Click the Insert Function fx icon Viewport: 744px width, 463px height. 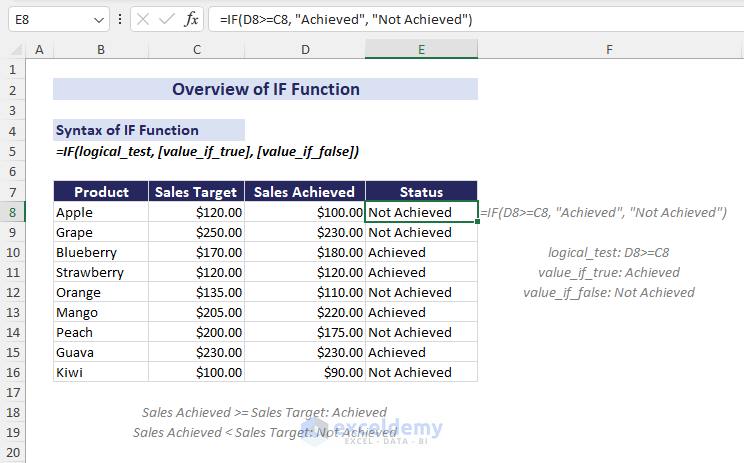[191, 19]
